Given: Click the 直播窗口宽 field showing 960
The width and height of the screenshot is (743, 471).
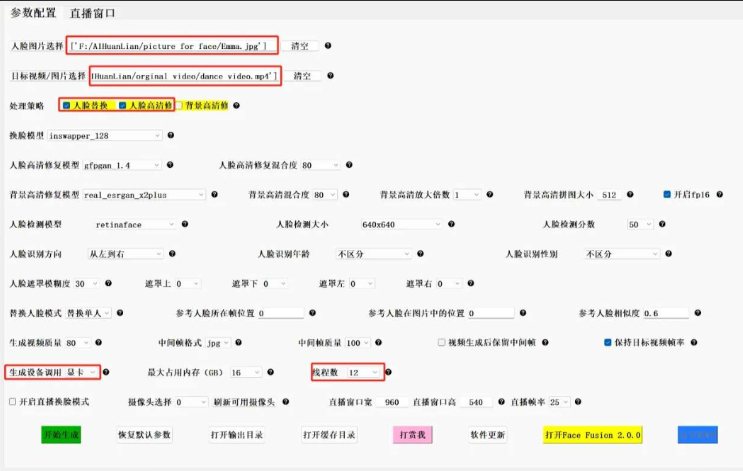Looking at the screenshot, I should click(x=391, y=402).
